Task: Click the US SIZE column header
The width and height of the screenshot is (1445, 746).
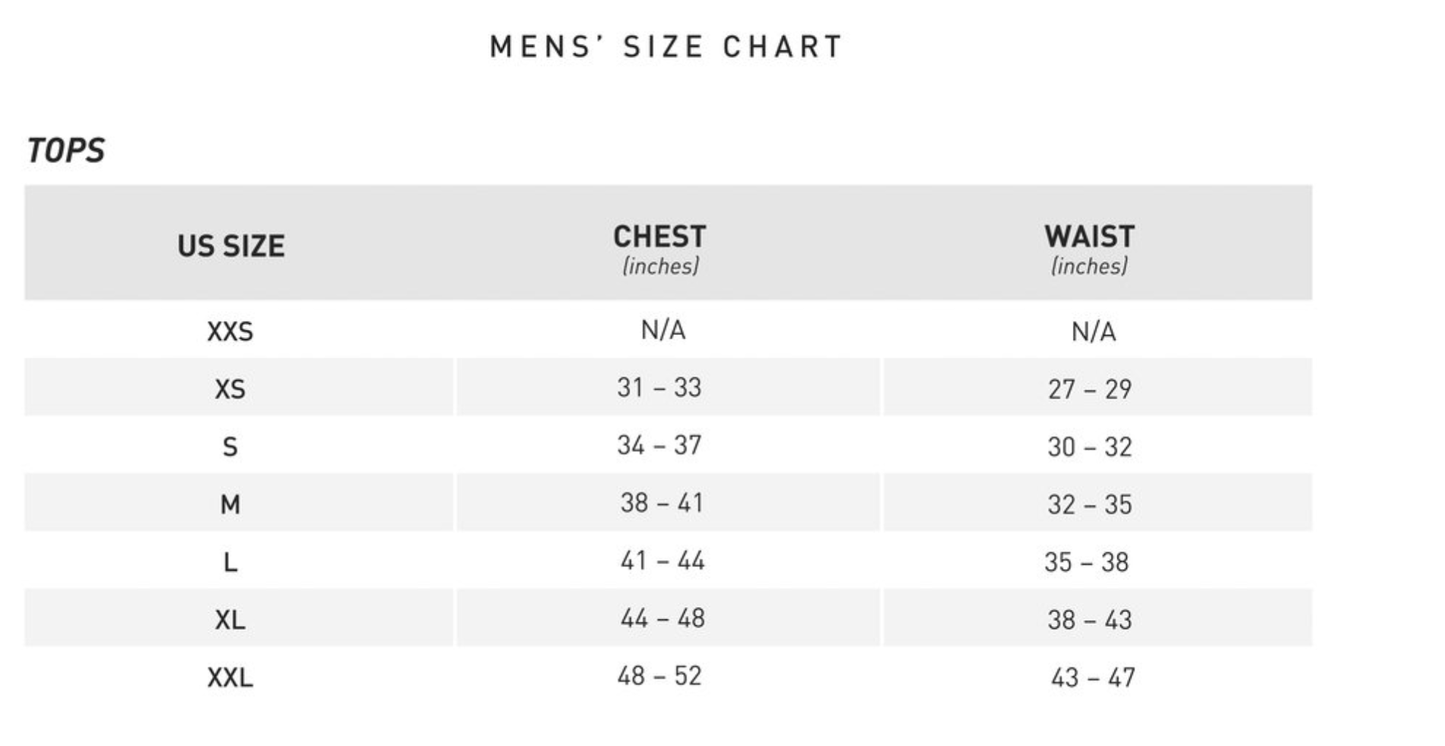Action: click(231, 246)
